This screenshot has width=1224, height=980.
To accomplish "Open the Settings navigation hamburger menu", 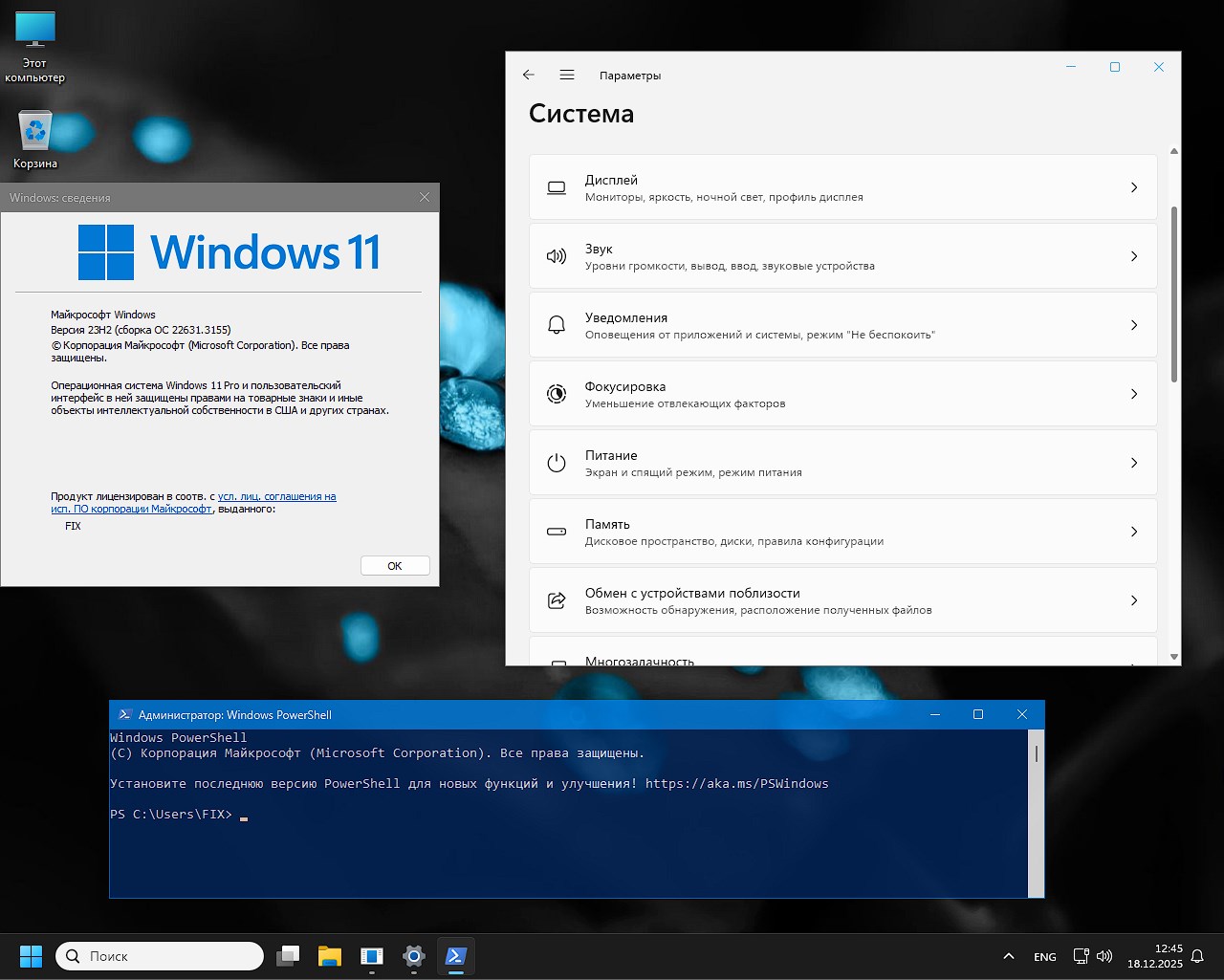I will click(x=567, y=75).
